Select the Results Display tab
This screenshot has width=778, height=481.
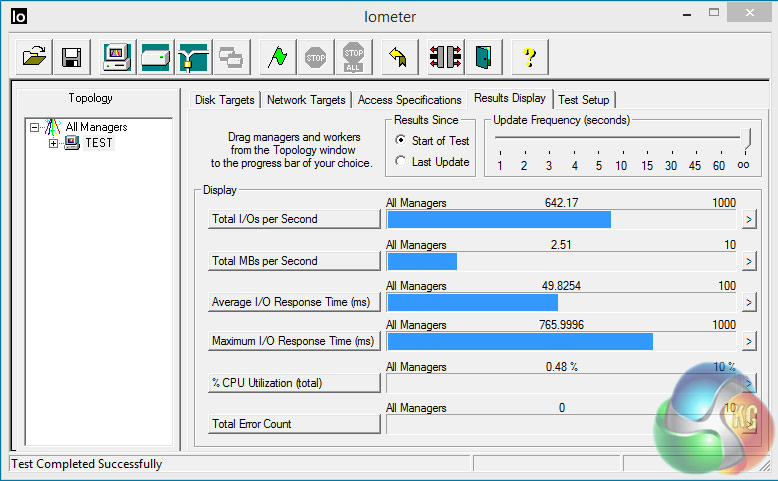click(510, 98)
